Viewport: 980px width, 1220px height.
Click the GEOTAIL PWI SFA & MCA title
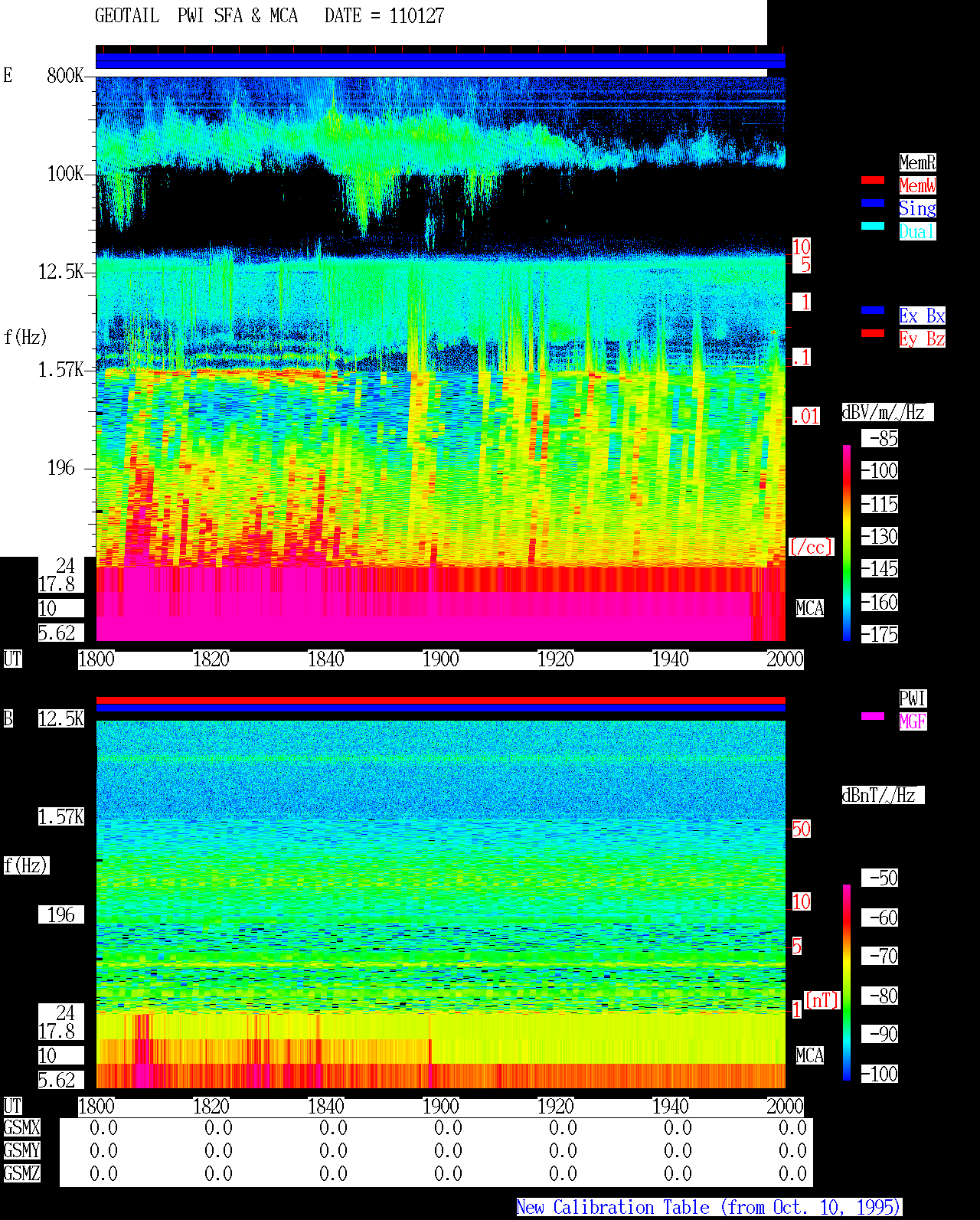[x=196, y=16]
